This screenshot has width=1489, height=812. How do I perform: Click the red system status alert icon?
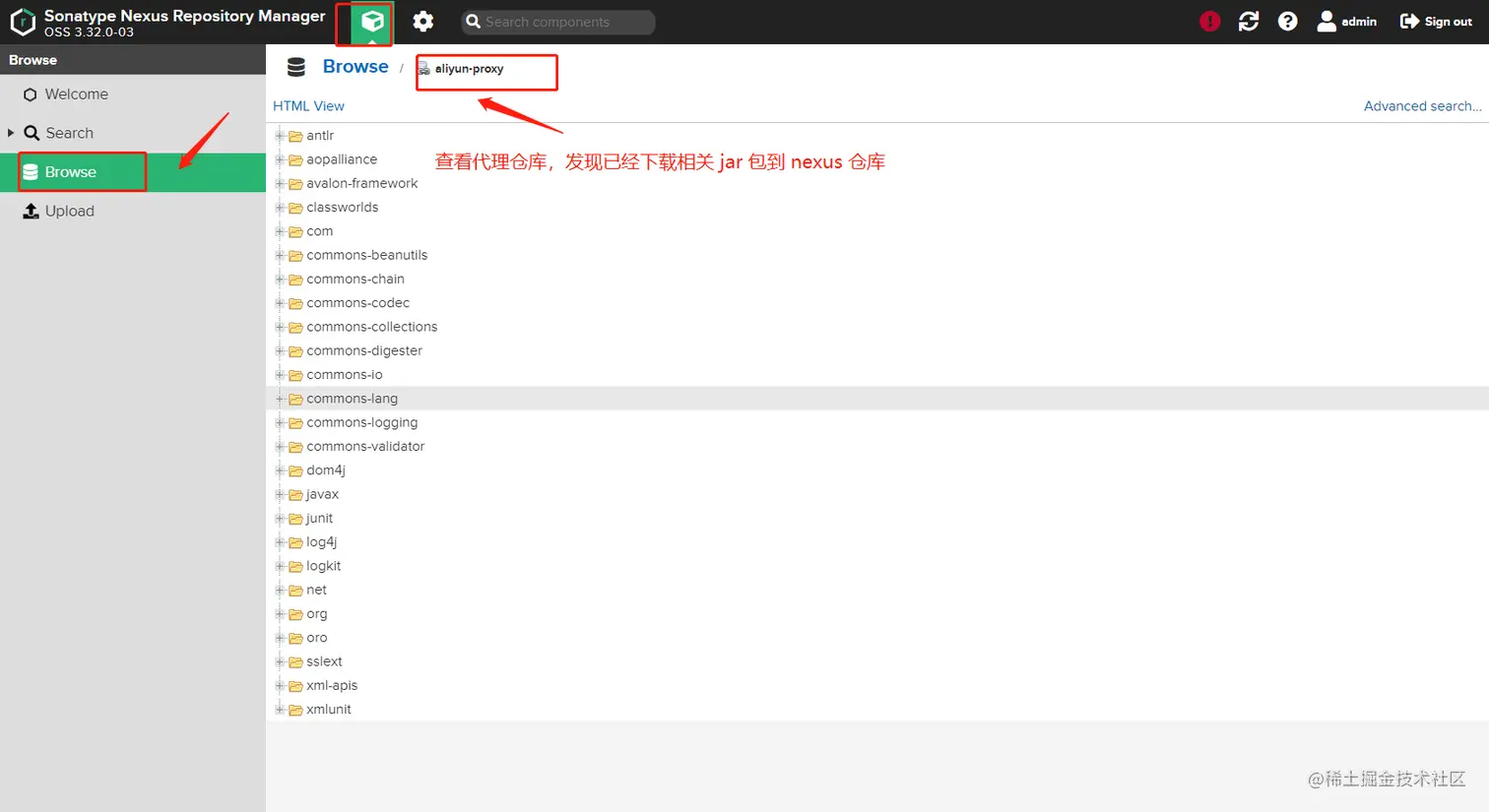[x=1210, y=21]
